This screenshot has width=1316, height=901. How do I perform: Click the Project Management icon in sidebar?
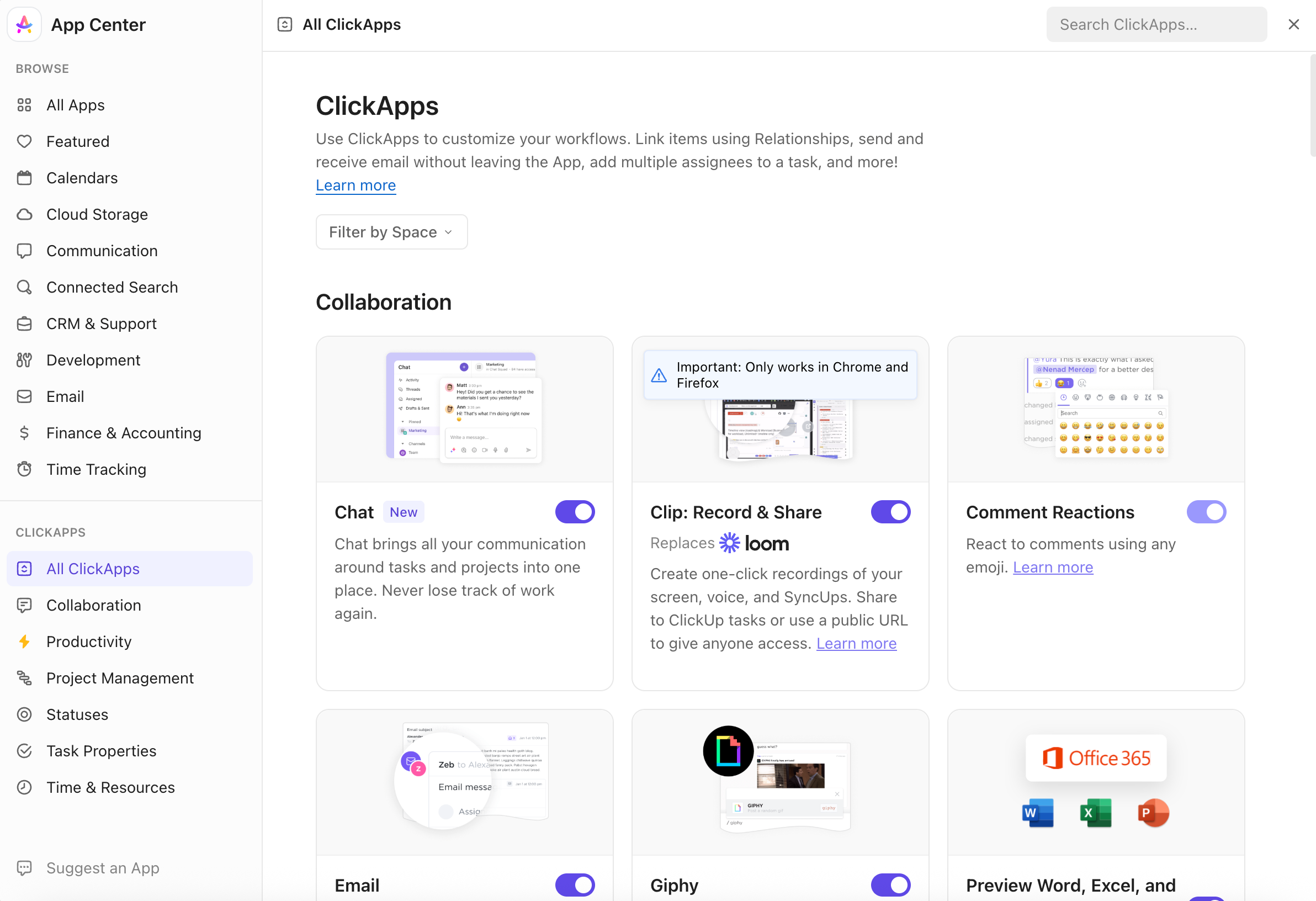pyautogui.click(x=24, y=678)
